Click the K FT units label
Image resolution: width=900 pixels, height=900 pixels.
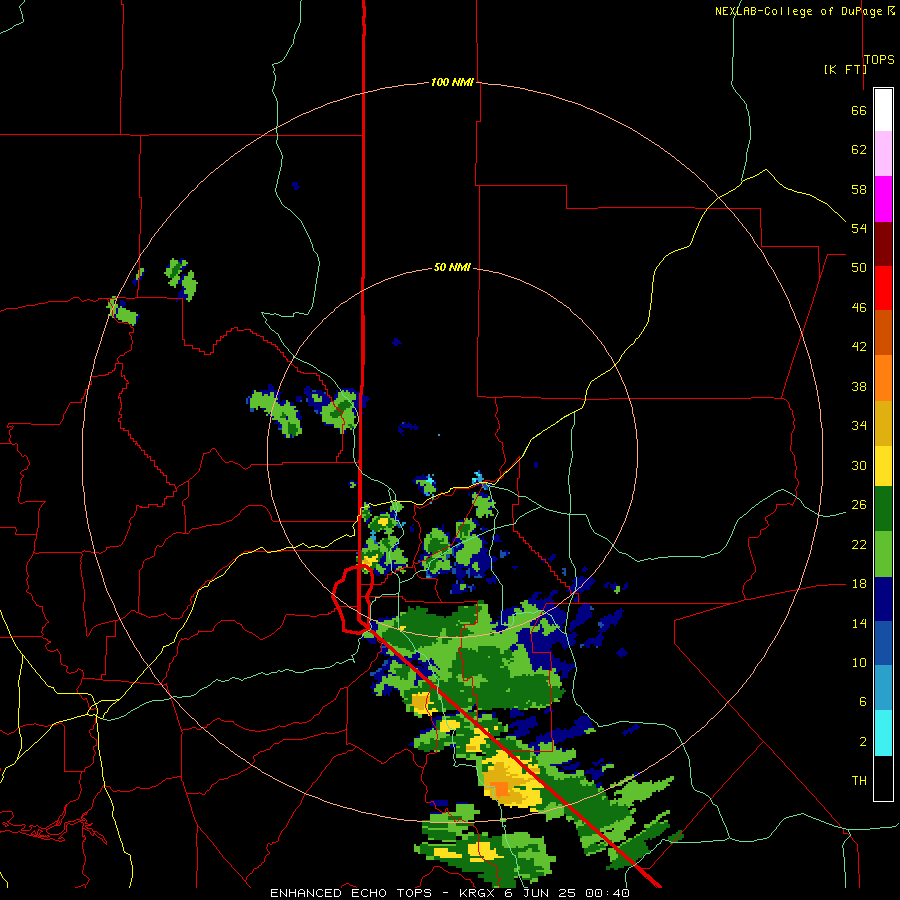845,69
